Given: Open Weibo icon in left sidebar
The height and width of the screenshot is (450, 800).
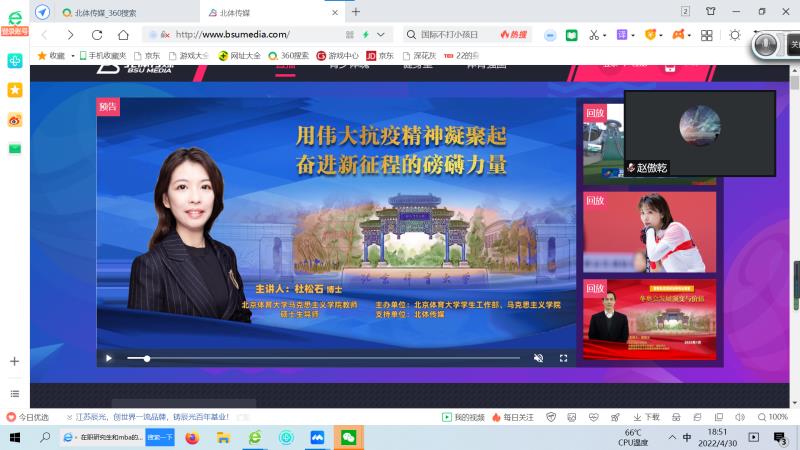Looking at the screenshot, I should [14, 119].
